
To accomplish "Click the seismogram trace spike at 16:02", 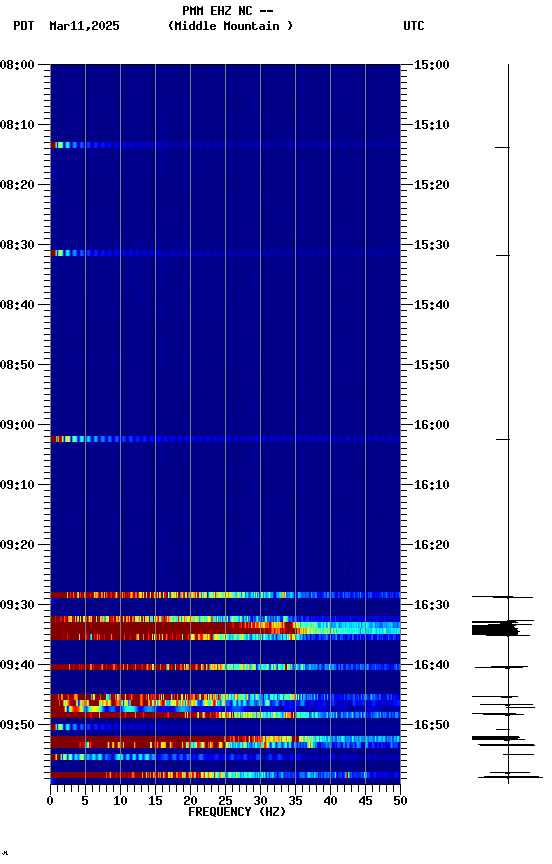I will pos(502,440).
